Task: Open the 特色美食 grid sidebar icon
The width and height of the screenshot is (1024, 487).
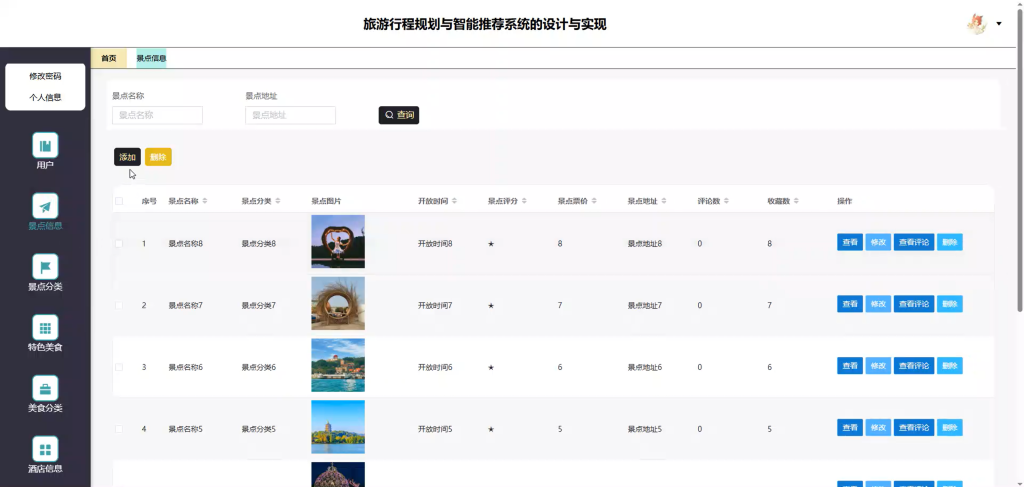Action: (45, 327)
